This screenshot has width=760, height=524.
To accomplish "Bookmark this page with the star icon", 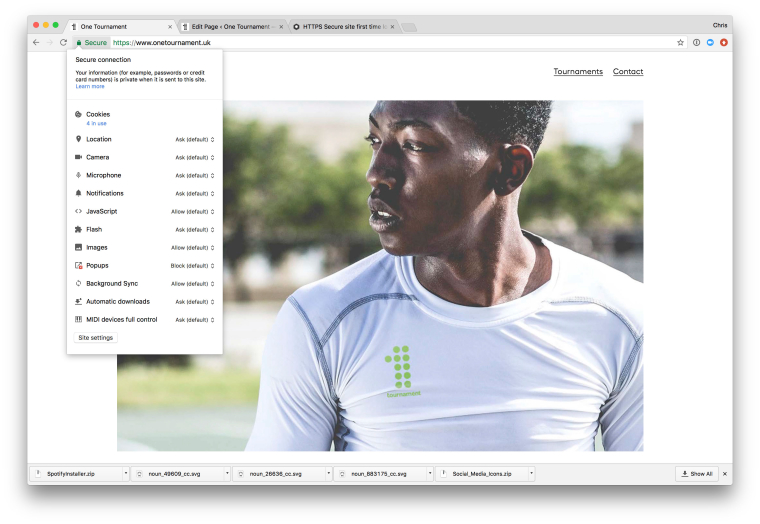I will click(681, 43).
